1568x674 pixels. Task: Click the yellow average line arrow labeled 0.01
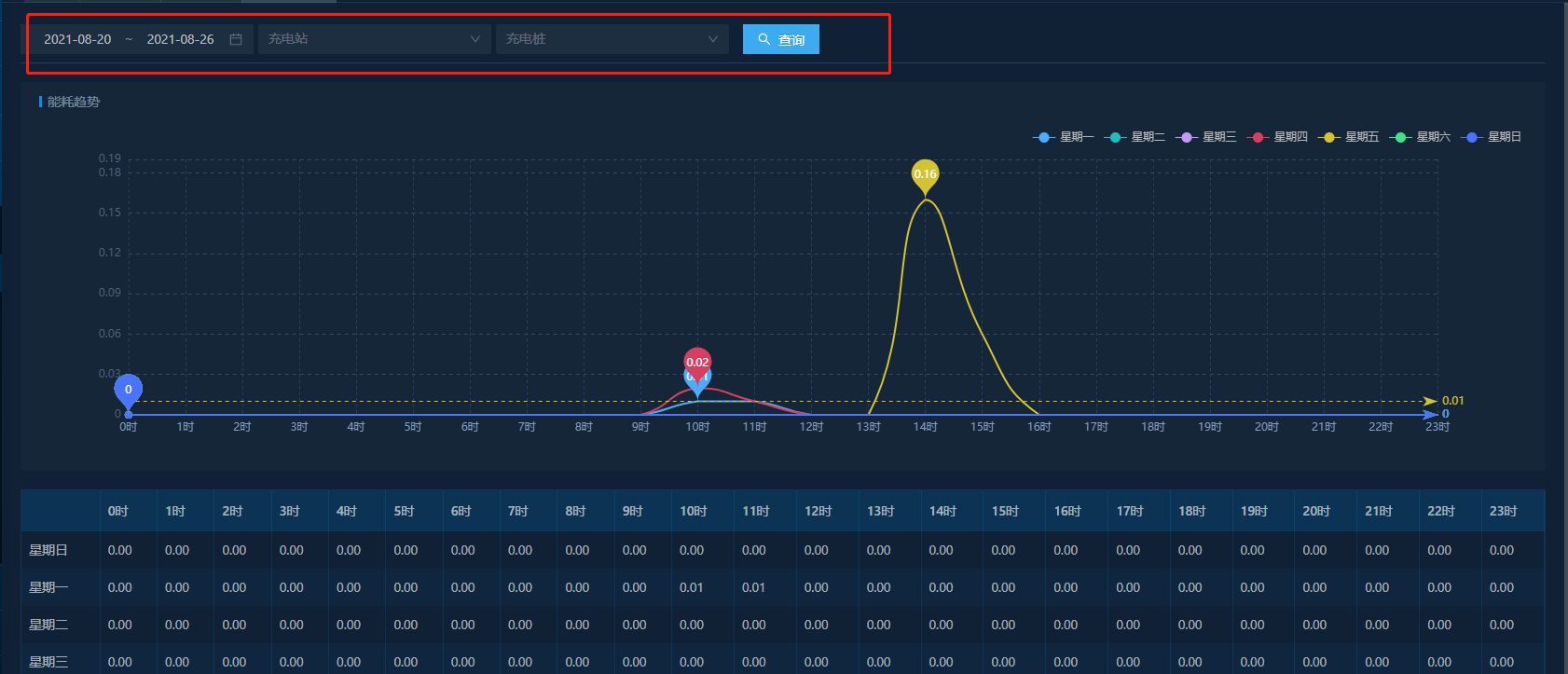1431,401
